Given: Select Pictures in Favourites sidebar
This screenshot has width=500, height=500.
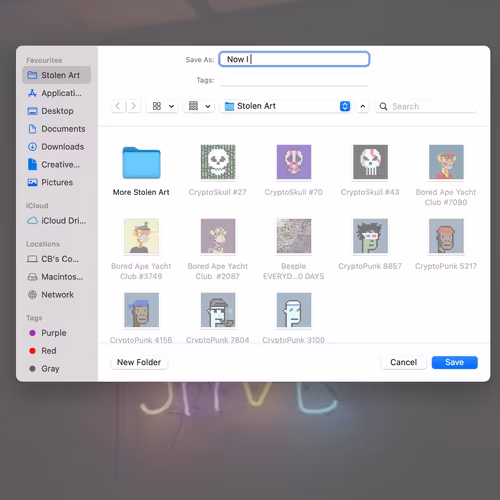Looking at the screenshot, I should (56, 182).
